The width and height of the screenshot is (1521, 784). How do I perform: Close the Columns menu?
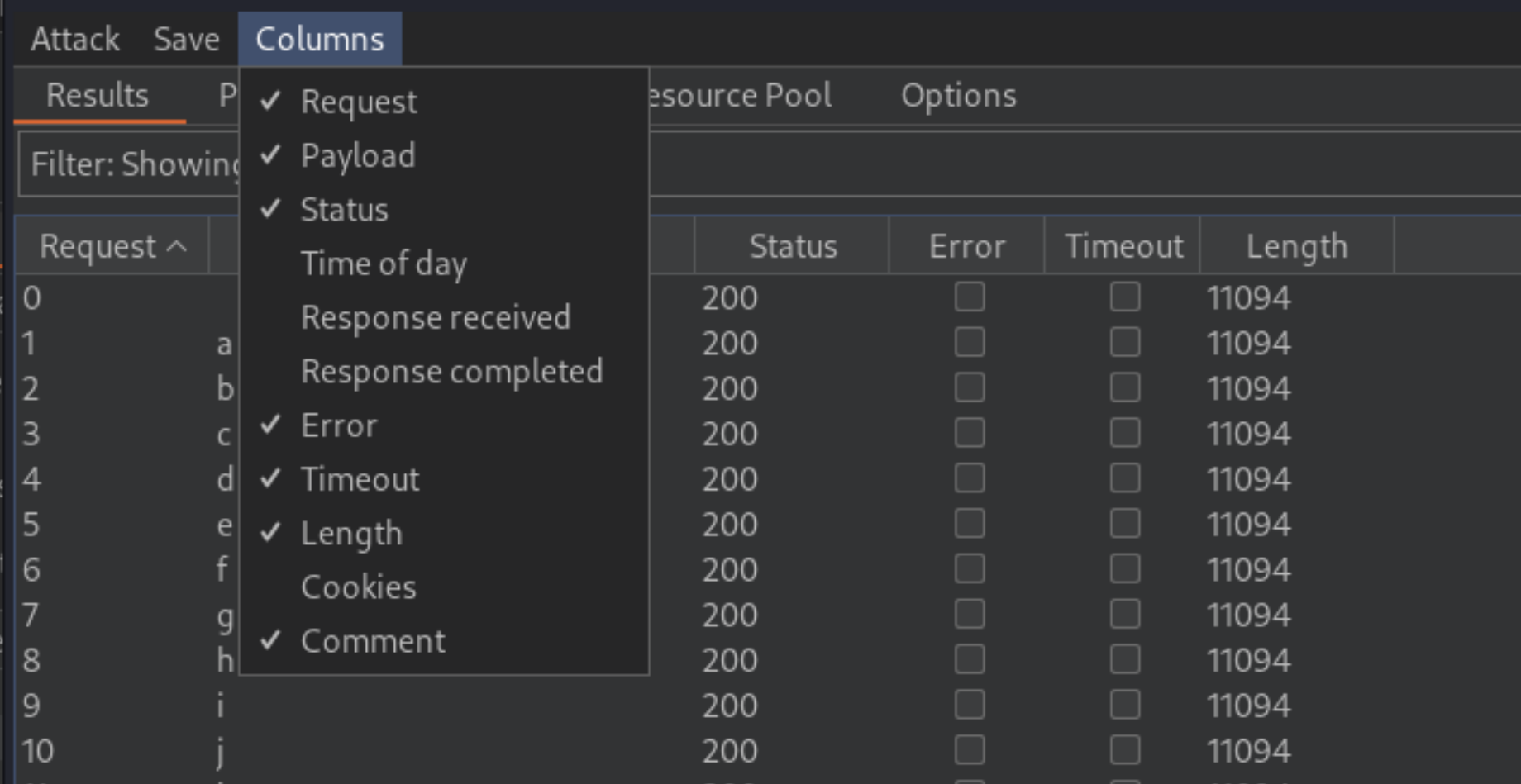[320, 39]
